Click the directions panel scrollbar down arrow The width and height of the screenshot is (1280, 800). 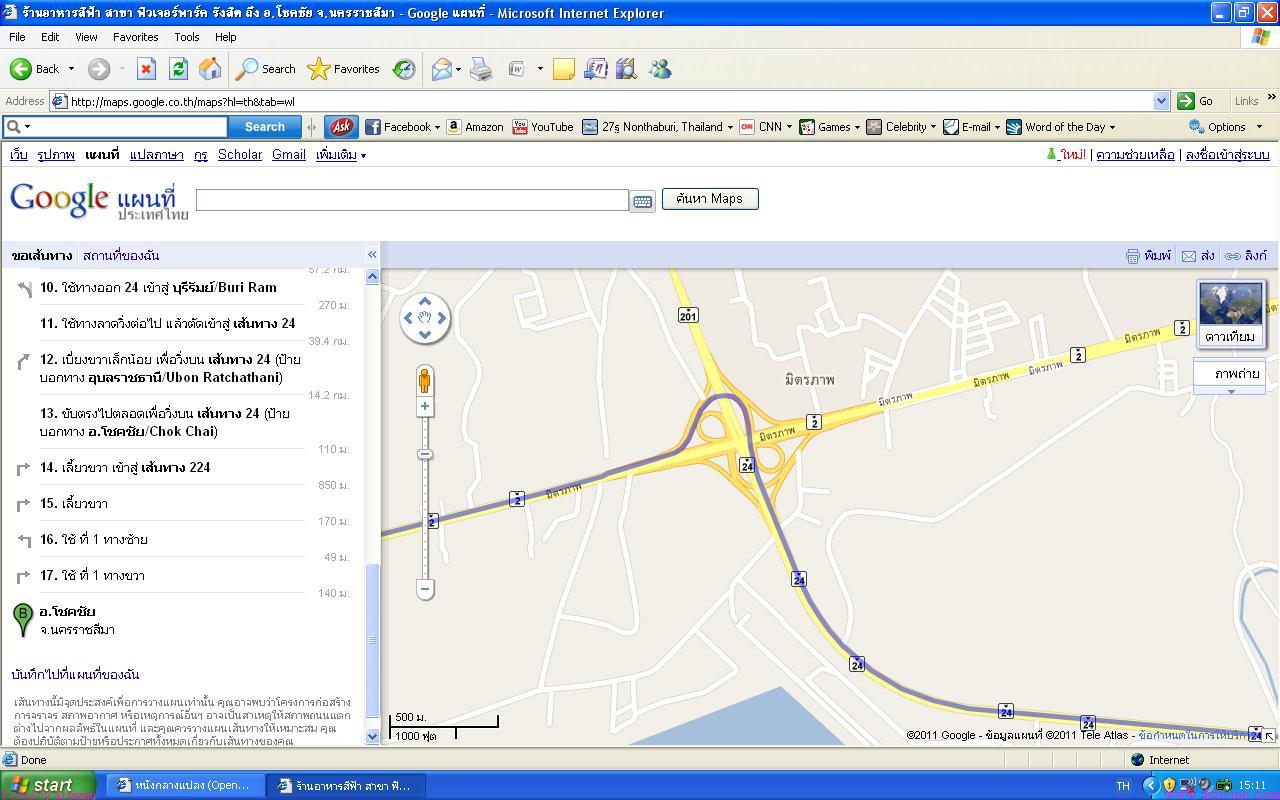point(373,737)
